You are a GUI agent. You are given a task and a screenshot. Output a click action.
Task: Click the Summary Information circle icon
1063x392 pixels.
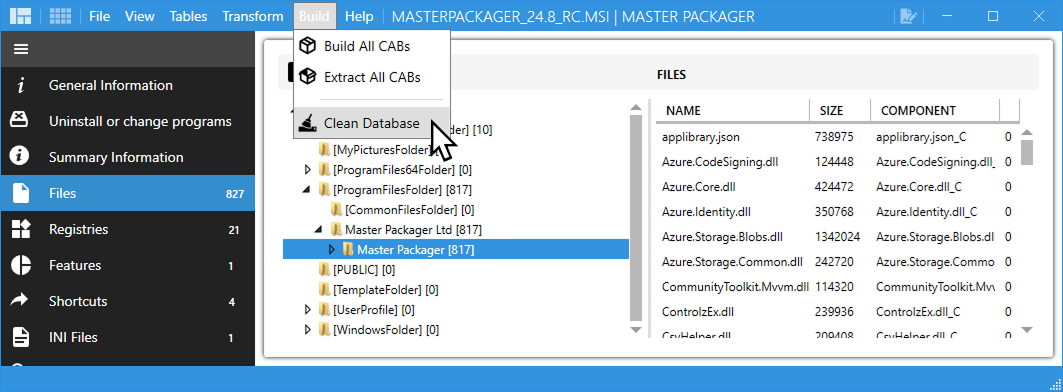(x=21, y=157)
